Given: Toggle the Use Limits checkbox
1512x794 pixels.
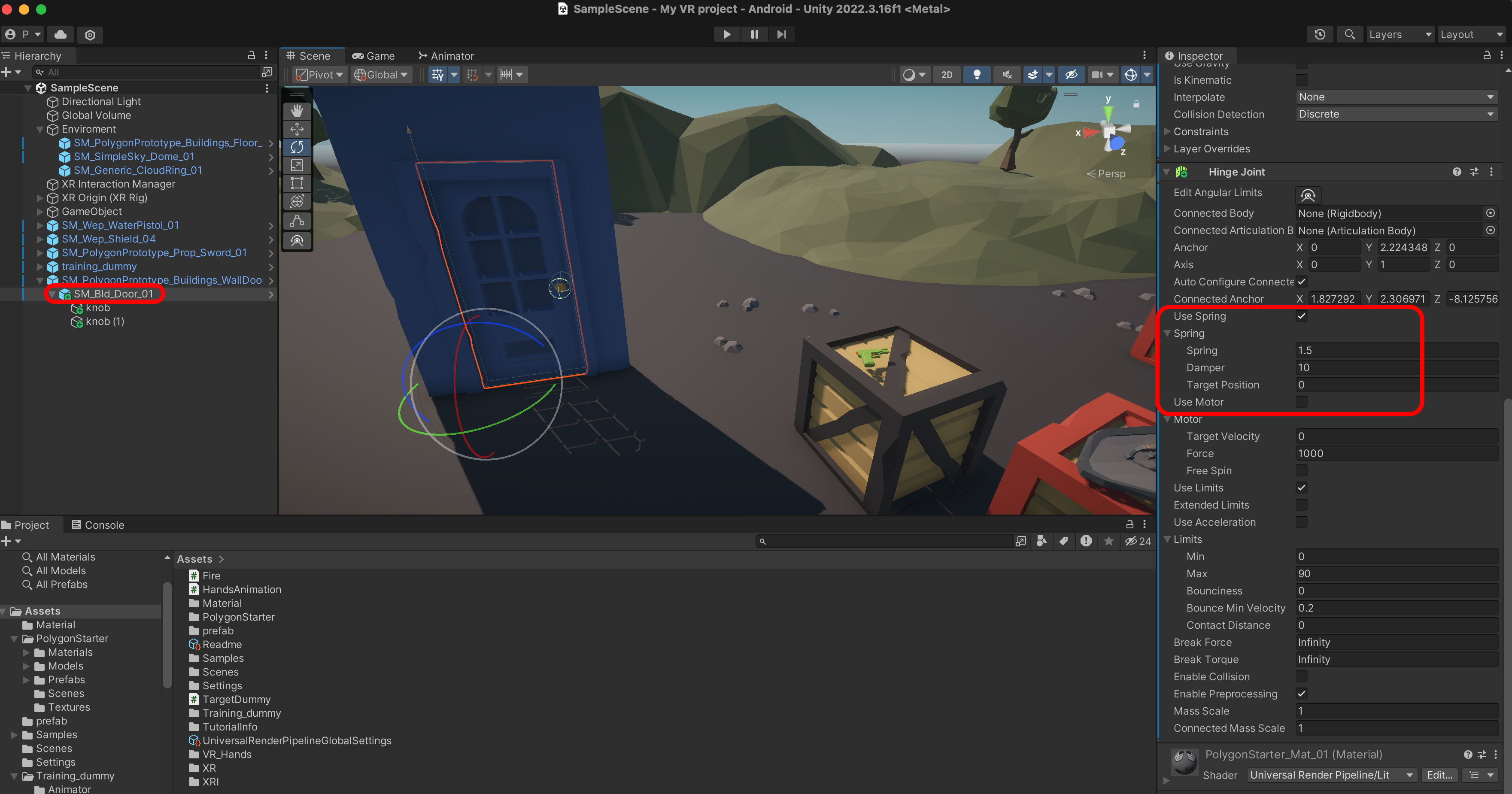Looking at the screenshot, I should [1301, 488].
